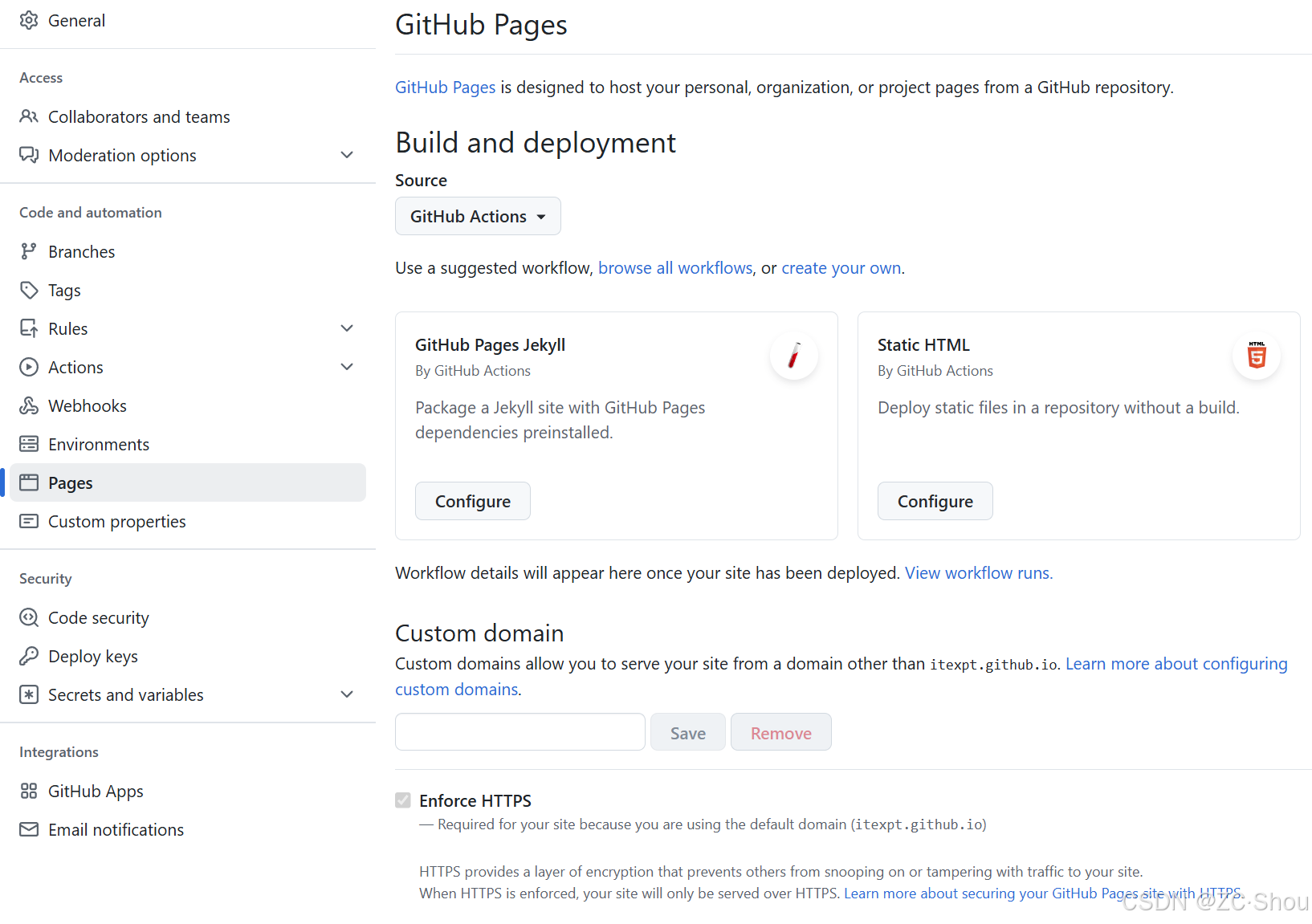Expand Secrets and variables chevron
The height and width of the screenshot is (924, 1312).
tap(347, 694)
